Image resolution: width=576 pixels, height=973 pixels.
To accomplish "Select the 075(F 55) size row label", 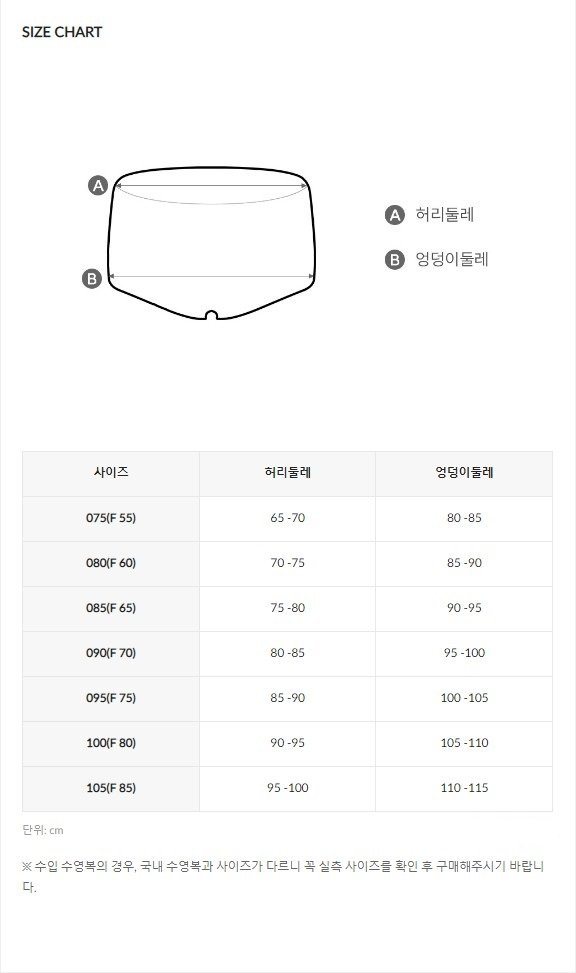I will click(x=111, y=518).
